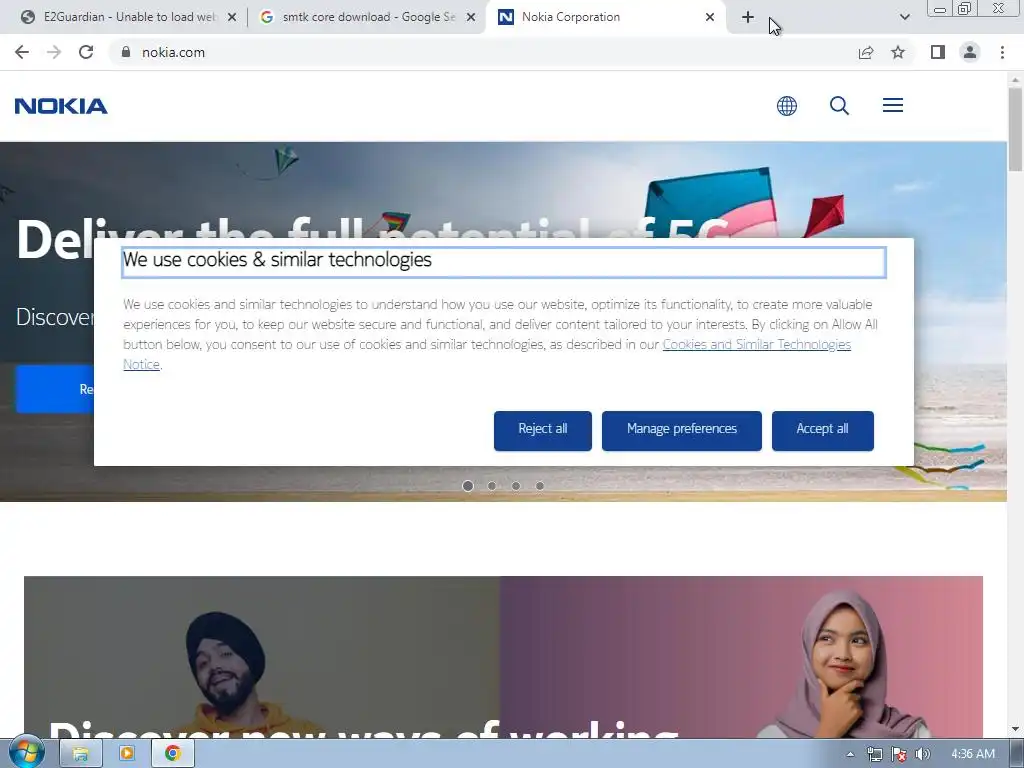
Task: Select second carousel dot indicator
Action: (492, 486)
